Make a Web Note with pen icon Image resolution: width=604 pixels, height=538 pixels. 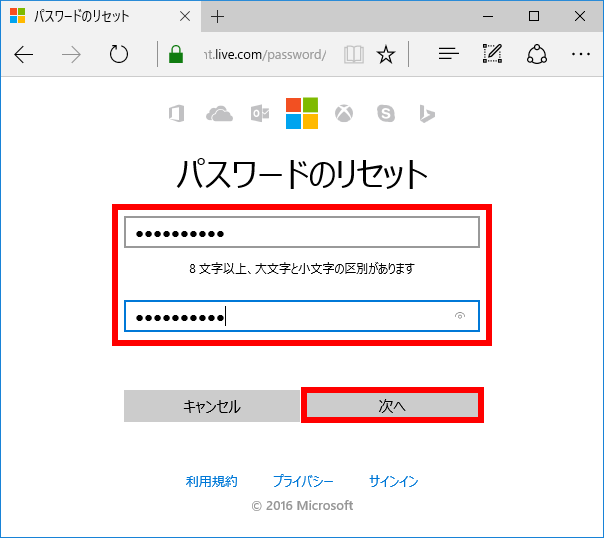click(492, 54)
